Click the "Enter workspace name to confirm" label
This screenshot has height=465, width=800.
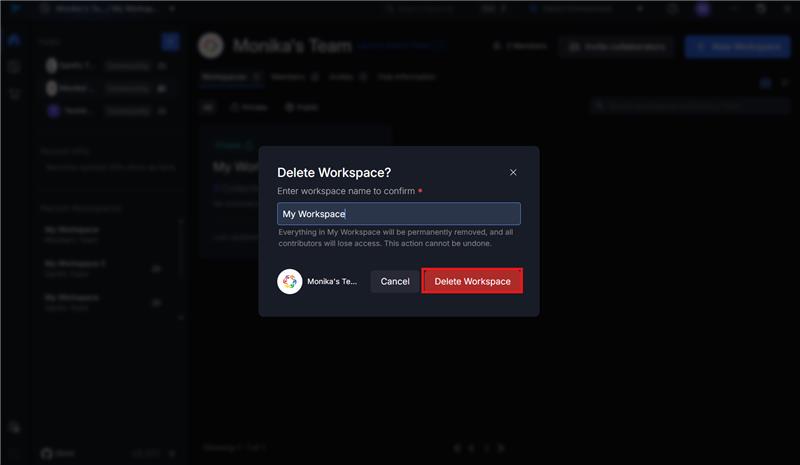point(346,191)
